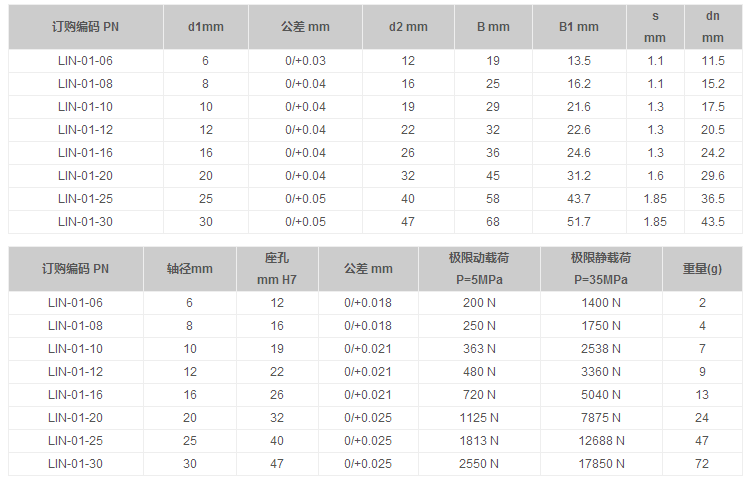The image size is (747, 484).
Task: Select the 轴径mm column header
Action: [x=189, y=269]
